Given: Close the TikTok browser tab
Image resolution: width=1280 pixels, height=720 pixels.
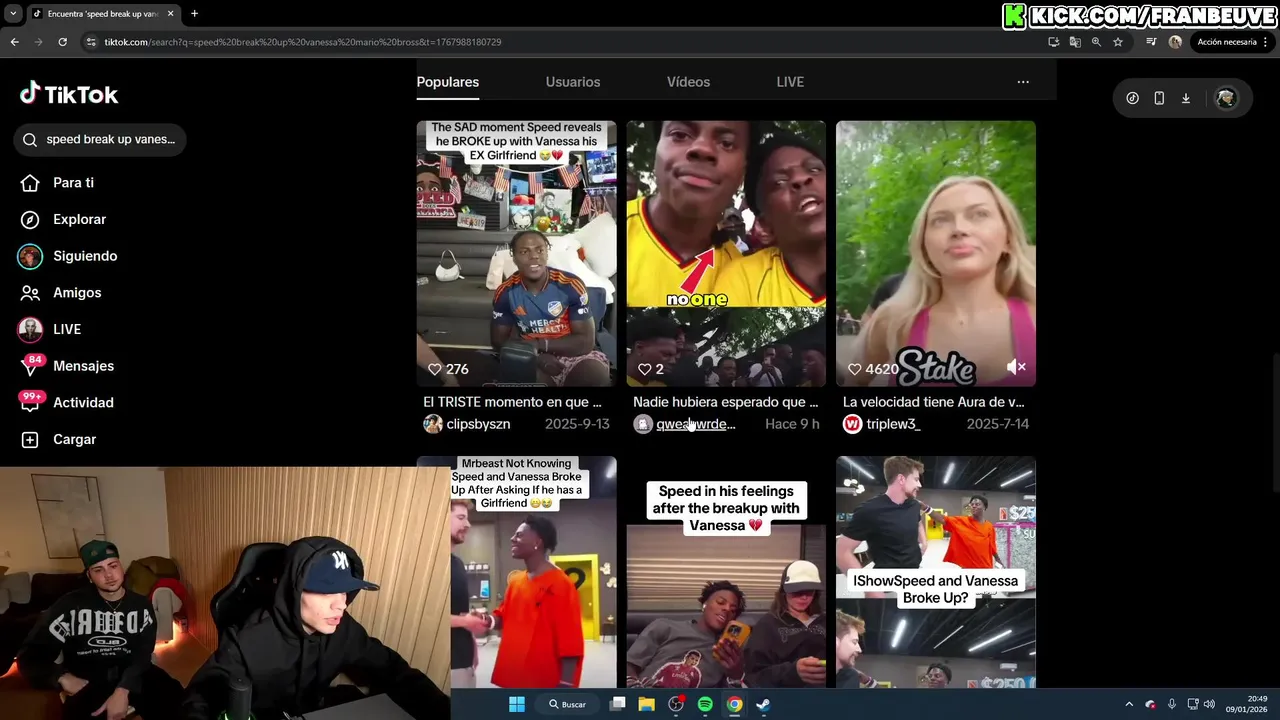Looking at the screenshot, I should 170,14.
